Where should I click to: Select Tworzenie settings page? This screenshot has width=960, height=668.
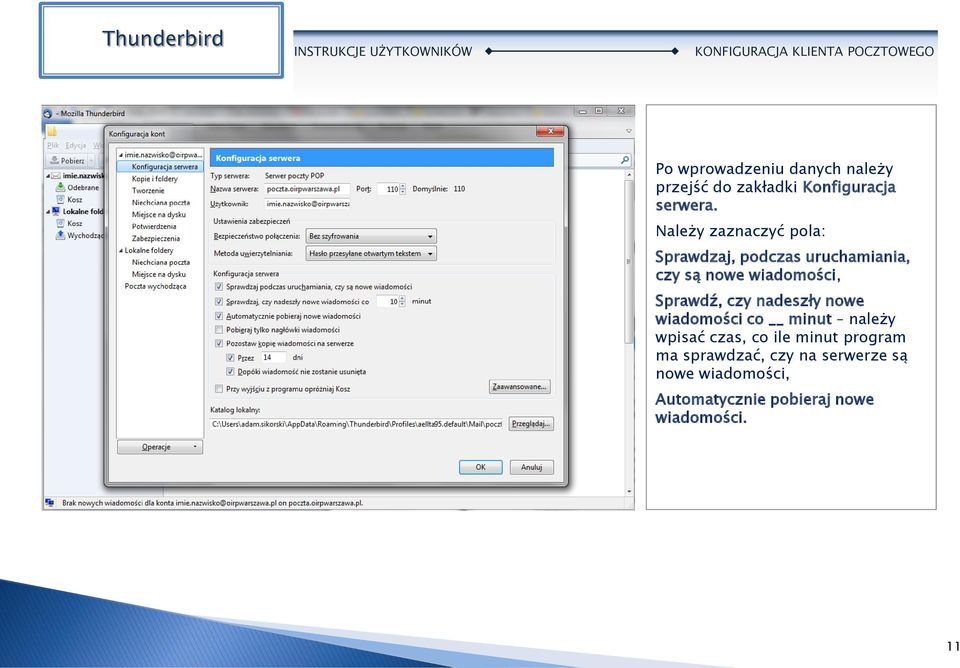(148, 190)
